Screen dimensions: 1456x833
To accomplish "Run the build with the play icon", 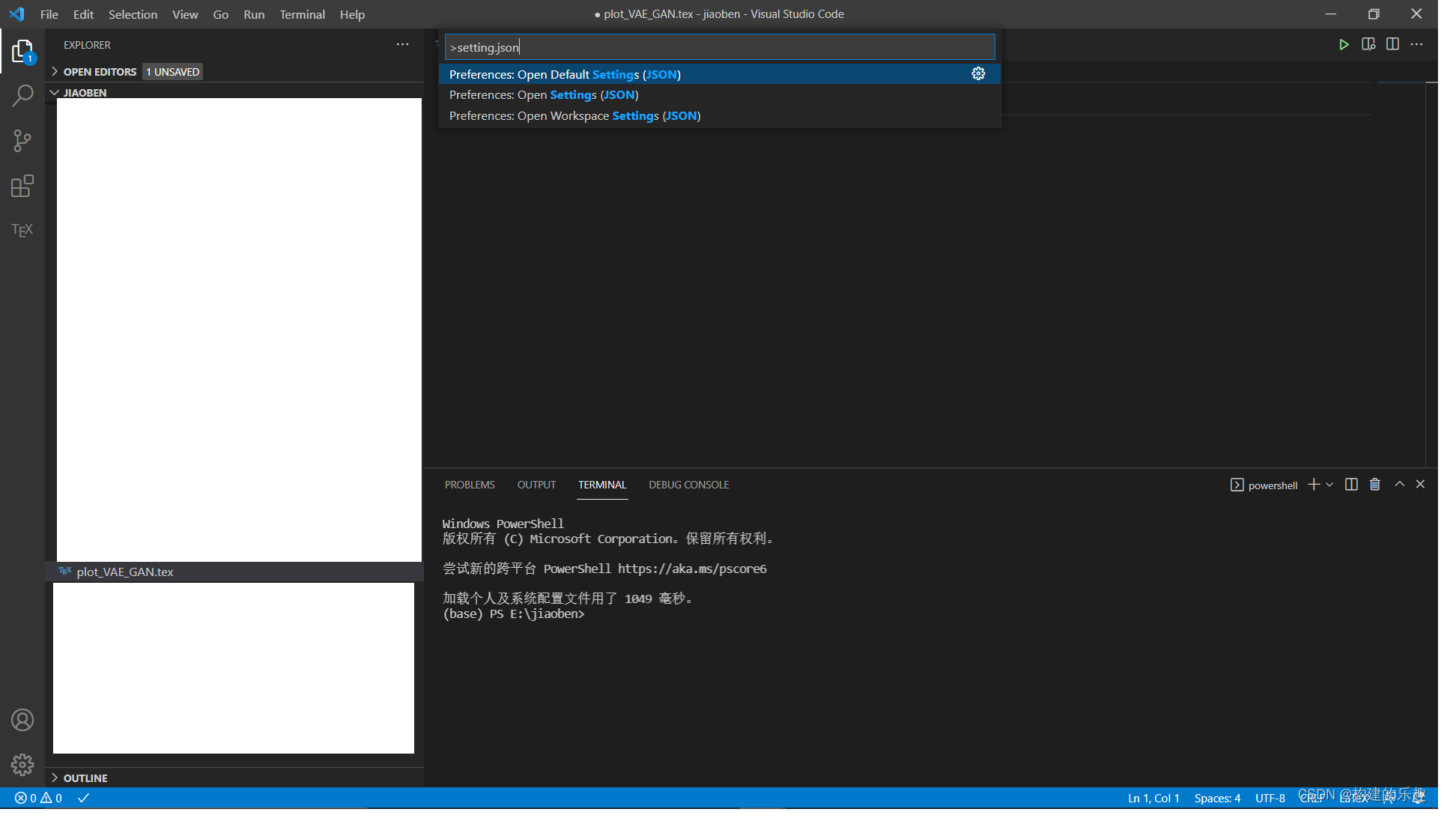I will 1344,45.
